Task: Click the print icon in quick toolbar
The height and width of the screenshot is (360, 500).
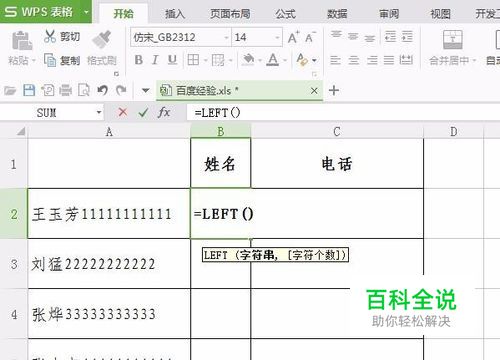Action: (65, 90)
